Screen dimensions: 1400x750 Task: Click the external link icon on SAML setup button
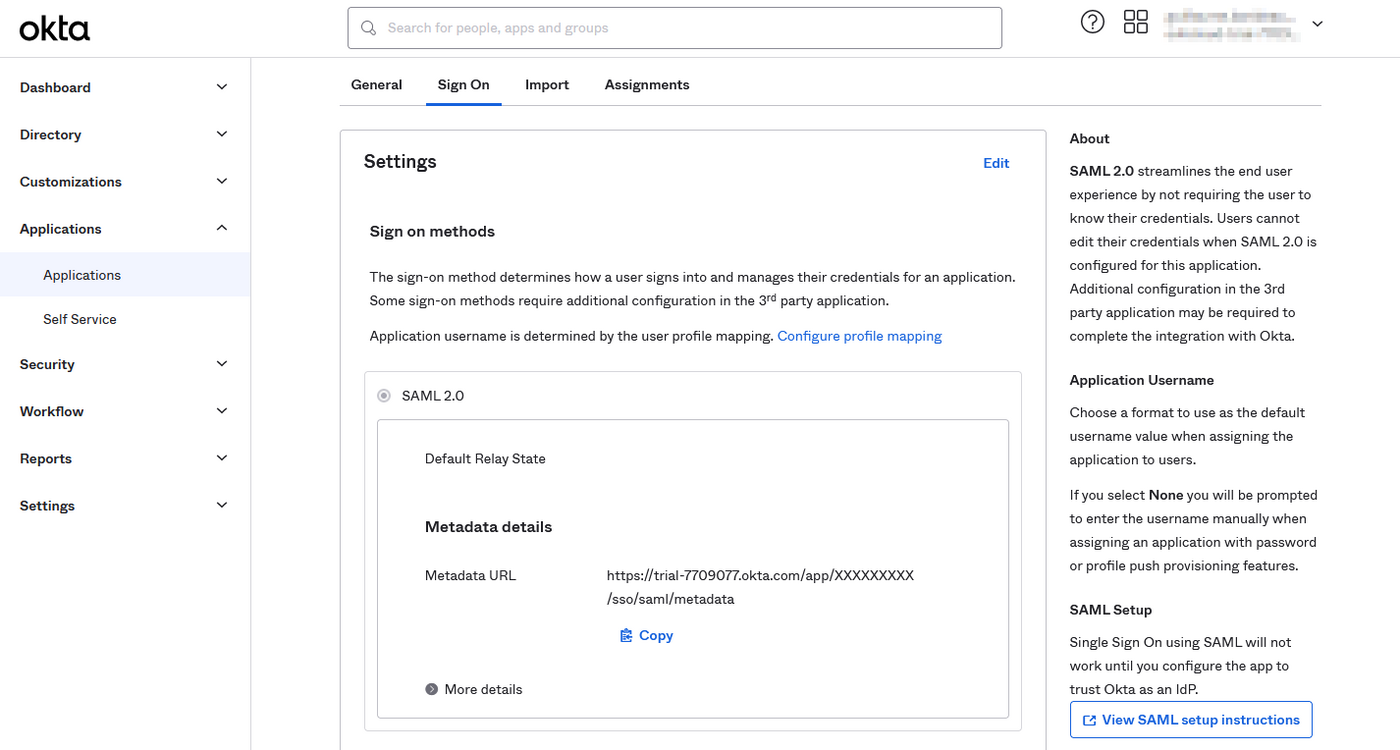(x=1089, y=720)
